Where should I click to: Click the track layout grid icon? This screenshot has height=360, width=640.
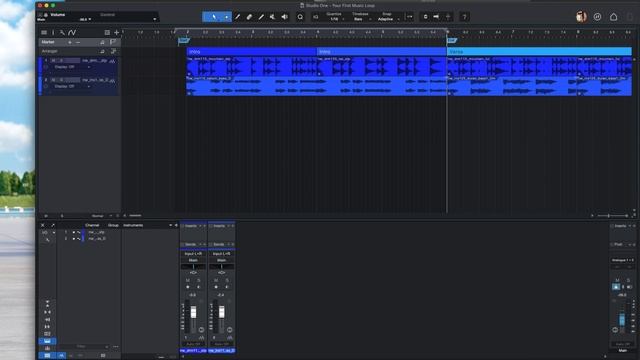coord(107,32)
